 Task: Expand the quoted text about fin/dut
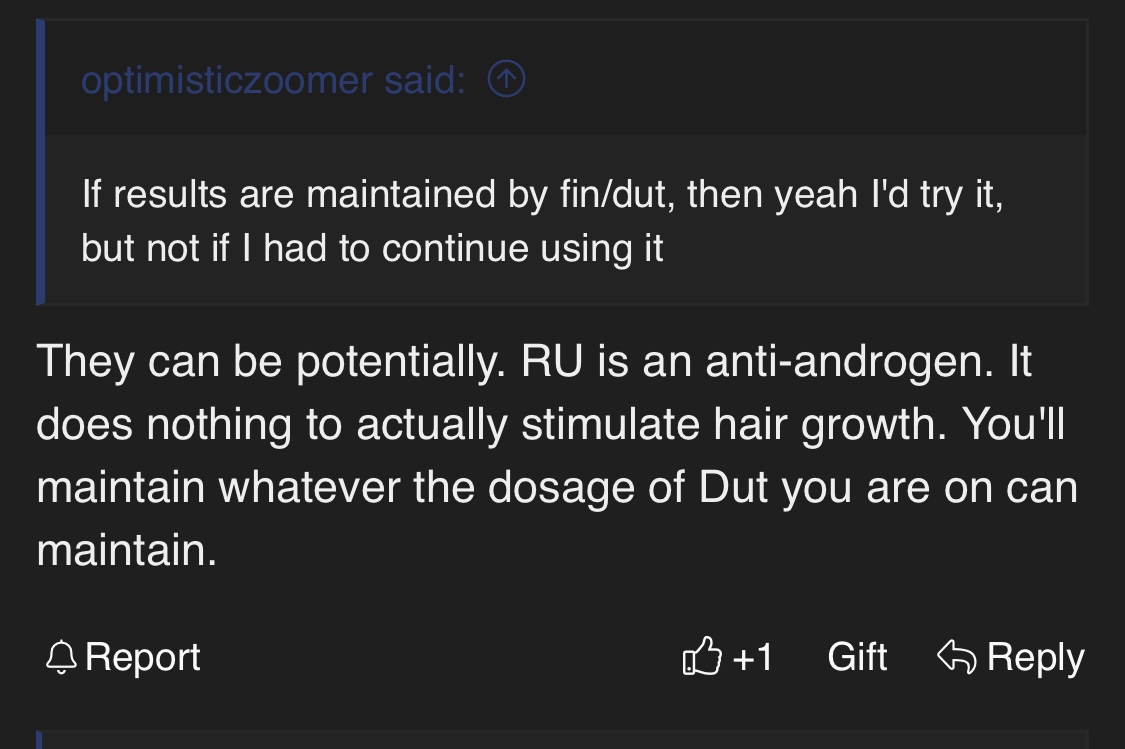coord(542,221)
